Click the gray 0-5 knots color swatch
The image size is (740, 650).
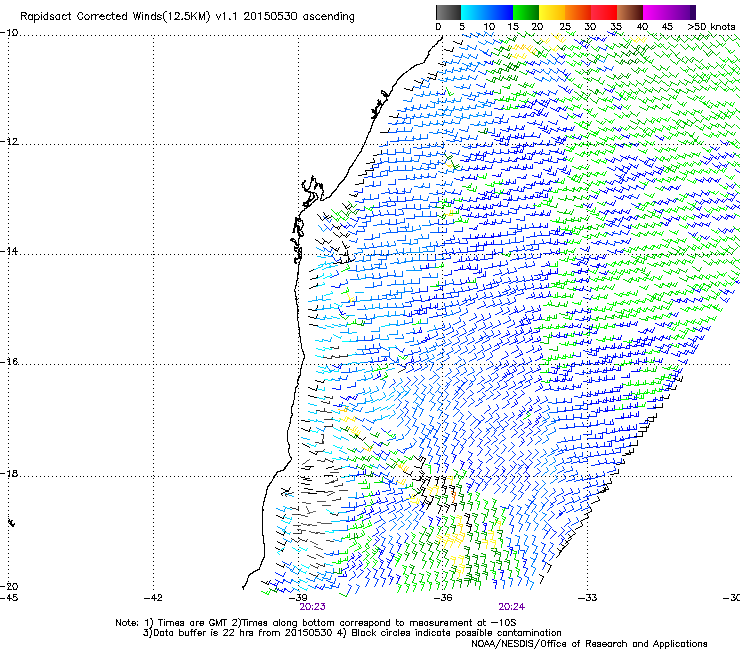point(448,12)
